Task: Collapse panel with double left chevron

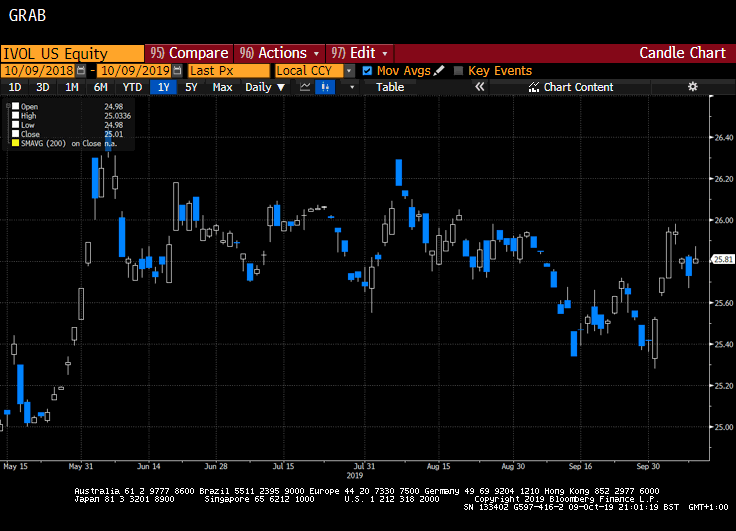Action: coord(479,87)
